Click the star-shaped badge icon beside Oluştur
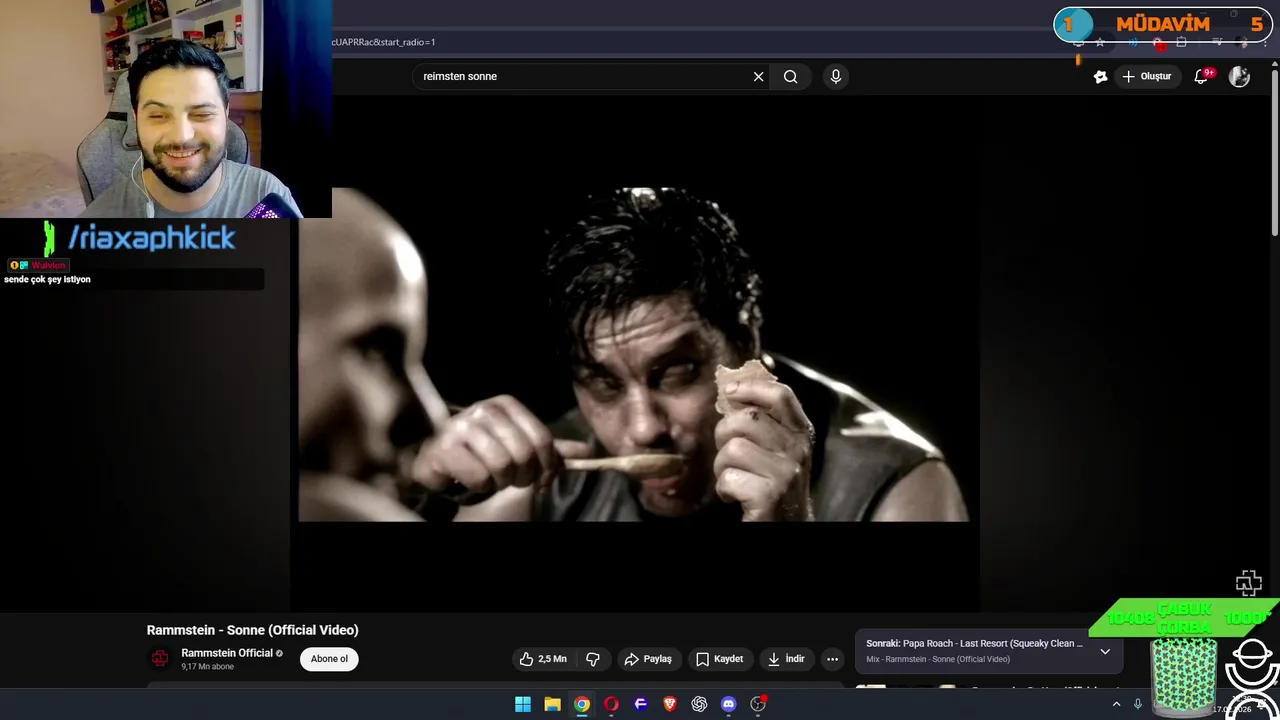Screen dimensions: 1280x720 [1100, 77]
